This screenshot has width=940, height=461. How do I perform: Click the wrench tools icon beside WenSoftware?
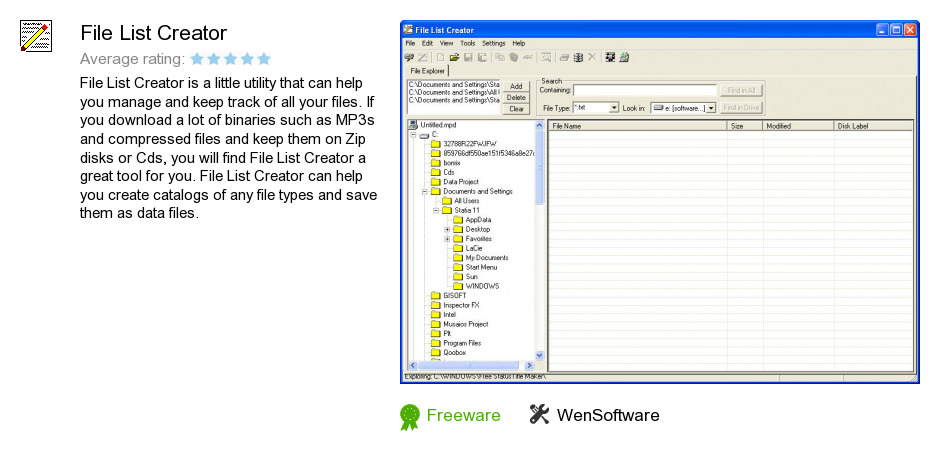(540, 414)
